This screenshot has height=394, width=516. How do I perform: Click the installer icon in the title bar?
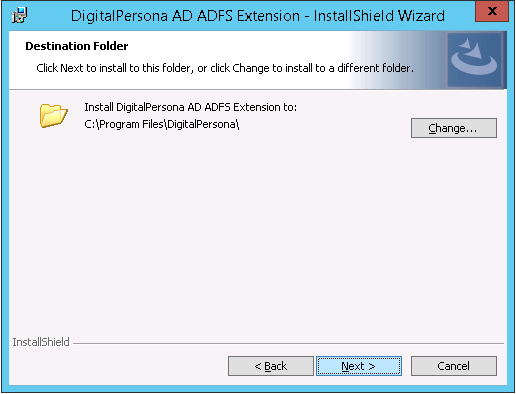click(x=19, y=15)
